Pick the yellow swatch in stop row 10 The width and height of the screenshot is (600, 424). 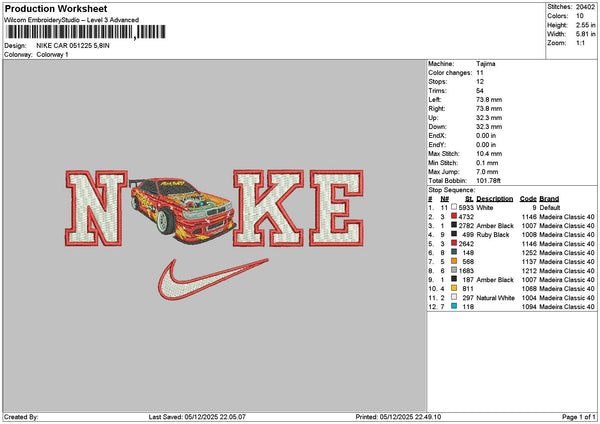[x=454, y=288]
